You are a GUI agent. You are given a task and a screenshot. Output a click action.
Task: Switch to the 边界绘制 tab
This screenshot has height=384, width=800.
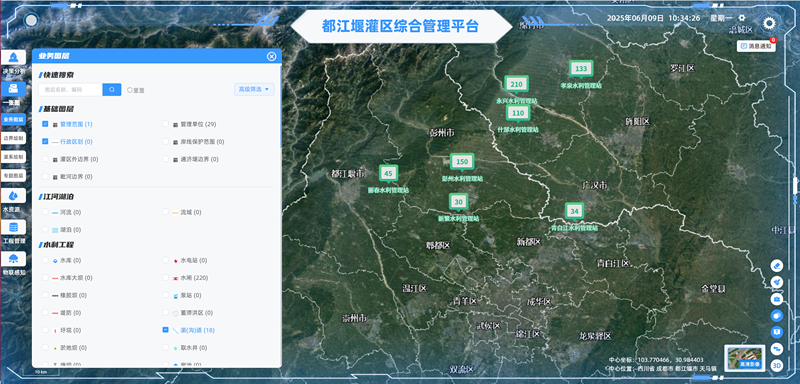point(13,138)
